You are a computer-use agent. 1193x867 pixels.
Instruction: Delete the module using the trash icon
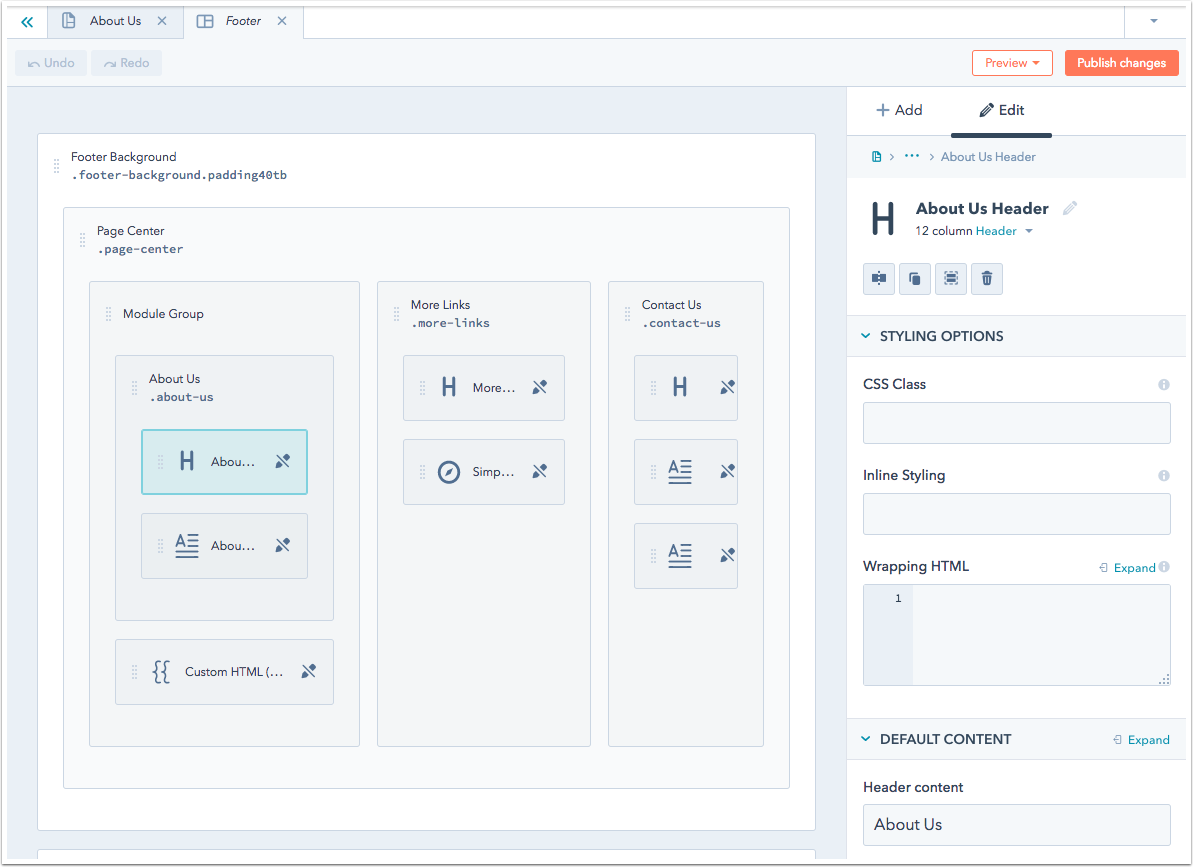[986, 278]
